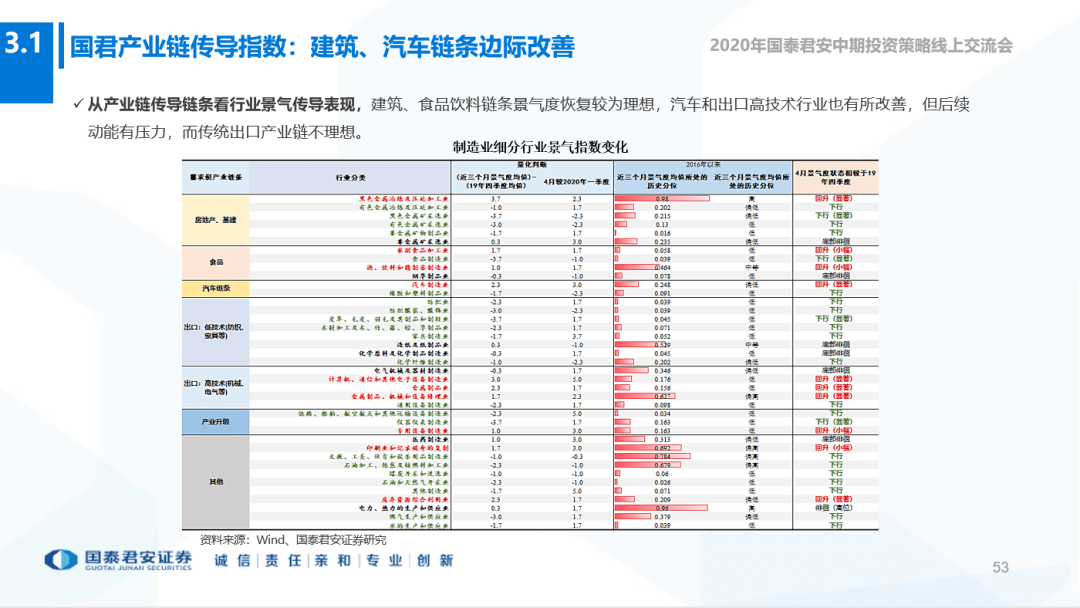Viewport: 1080px width, 608px height.
Task: Click the column header "4月较2020年一季度"
Action: pyautogui.click(x=576, y=182)
